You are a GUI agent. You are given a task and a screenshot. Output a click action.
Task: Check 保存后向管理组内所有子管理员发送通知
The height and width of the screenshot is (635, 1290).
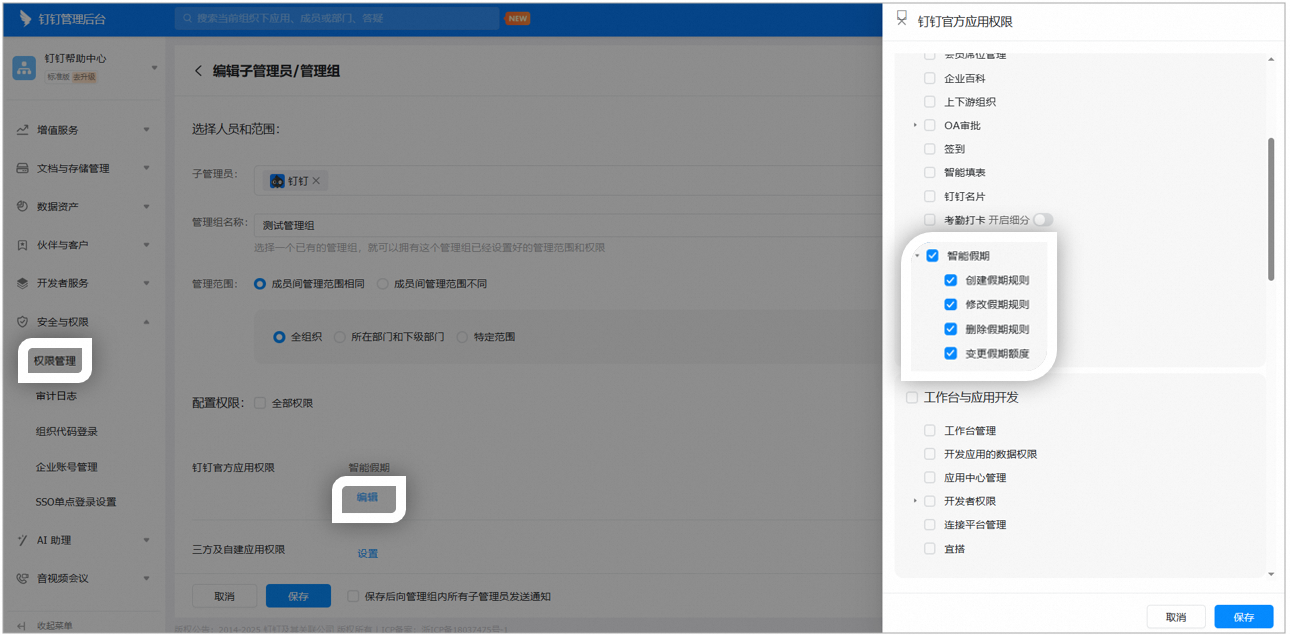click(x=353, y=596)
